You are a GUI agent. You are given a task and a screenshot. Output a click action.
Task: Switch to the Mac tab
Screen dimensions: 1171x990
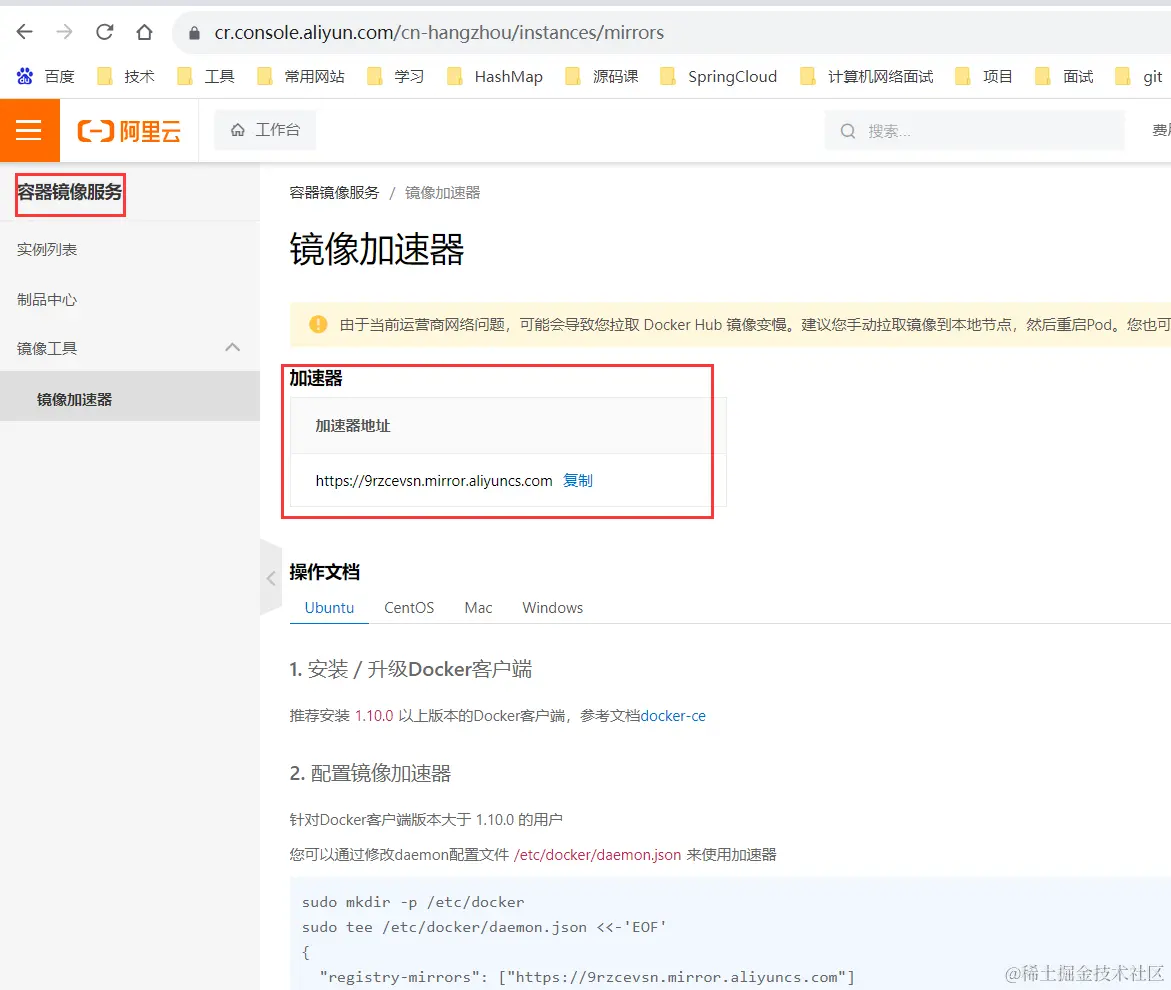coord(478,608)
